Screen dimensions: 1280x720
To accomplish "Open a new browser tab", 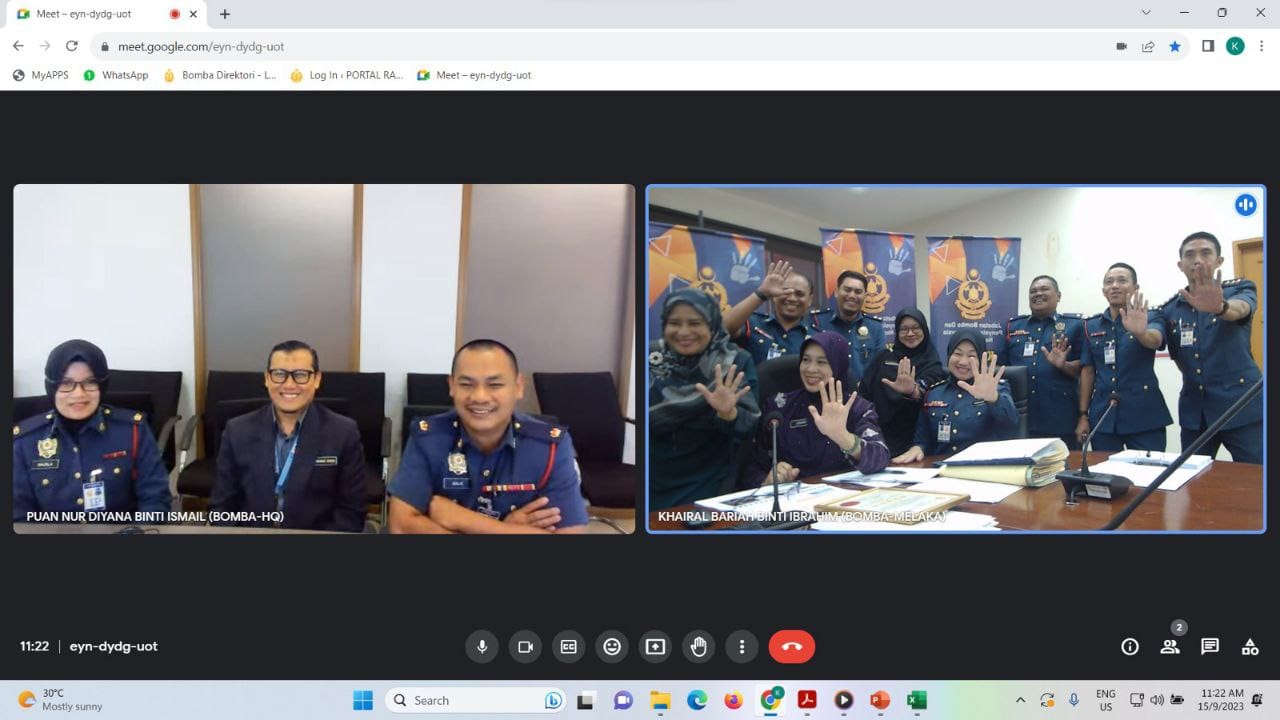I will pos(225,14).
